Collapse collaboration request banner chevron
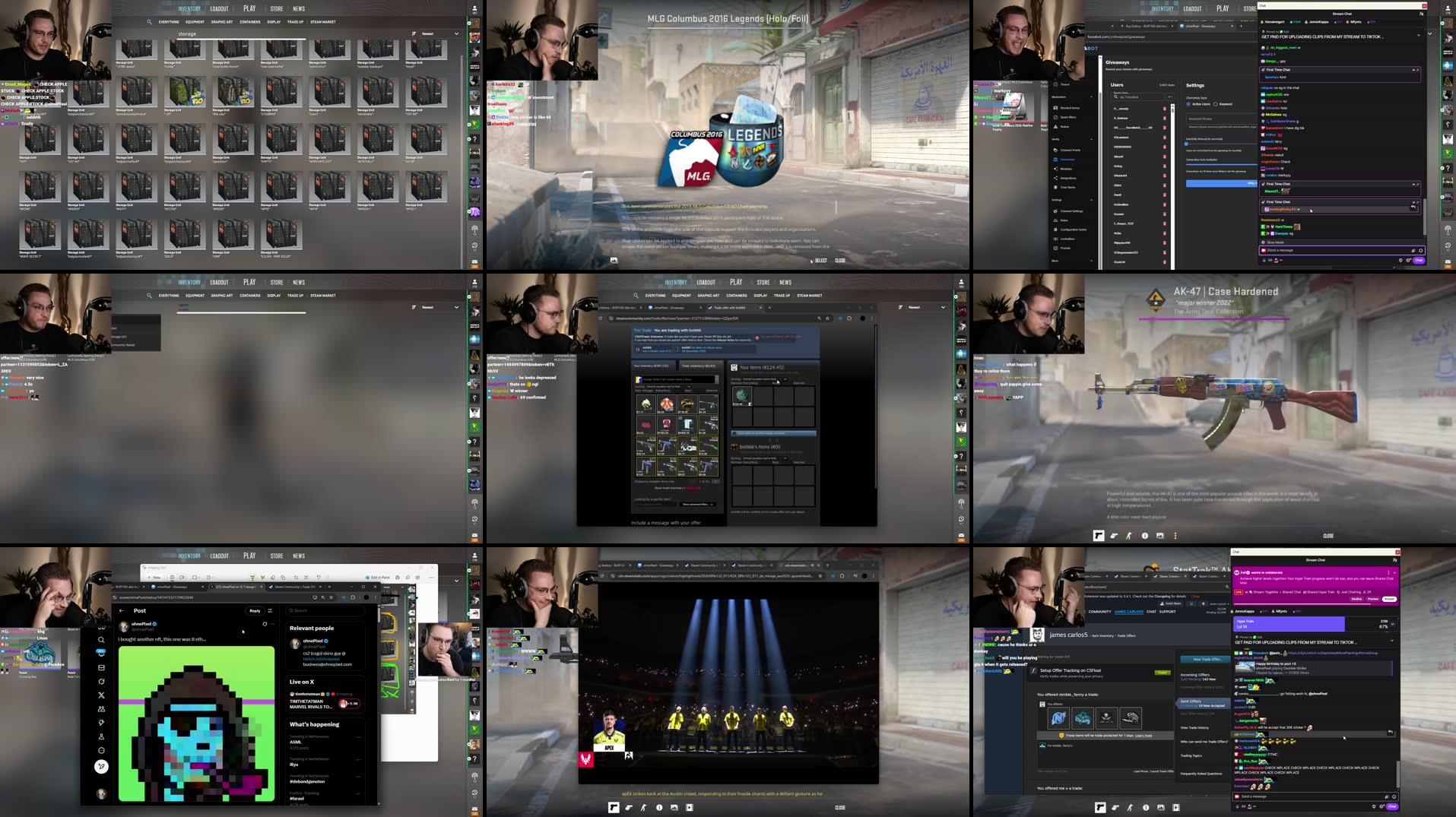 click(1394, 572)
